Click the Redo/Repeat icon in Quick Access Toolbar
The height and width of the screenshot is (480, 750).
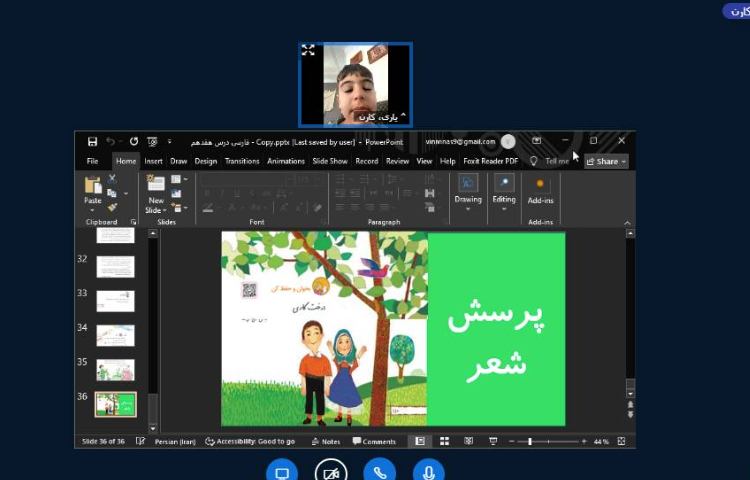tap(134, 142)
